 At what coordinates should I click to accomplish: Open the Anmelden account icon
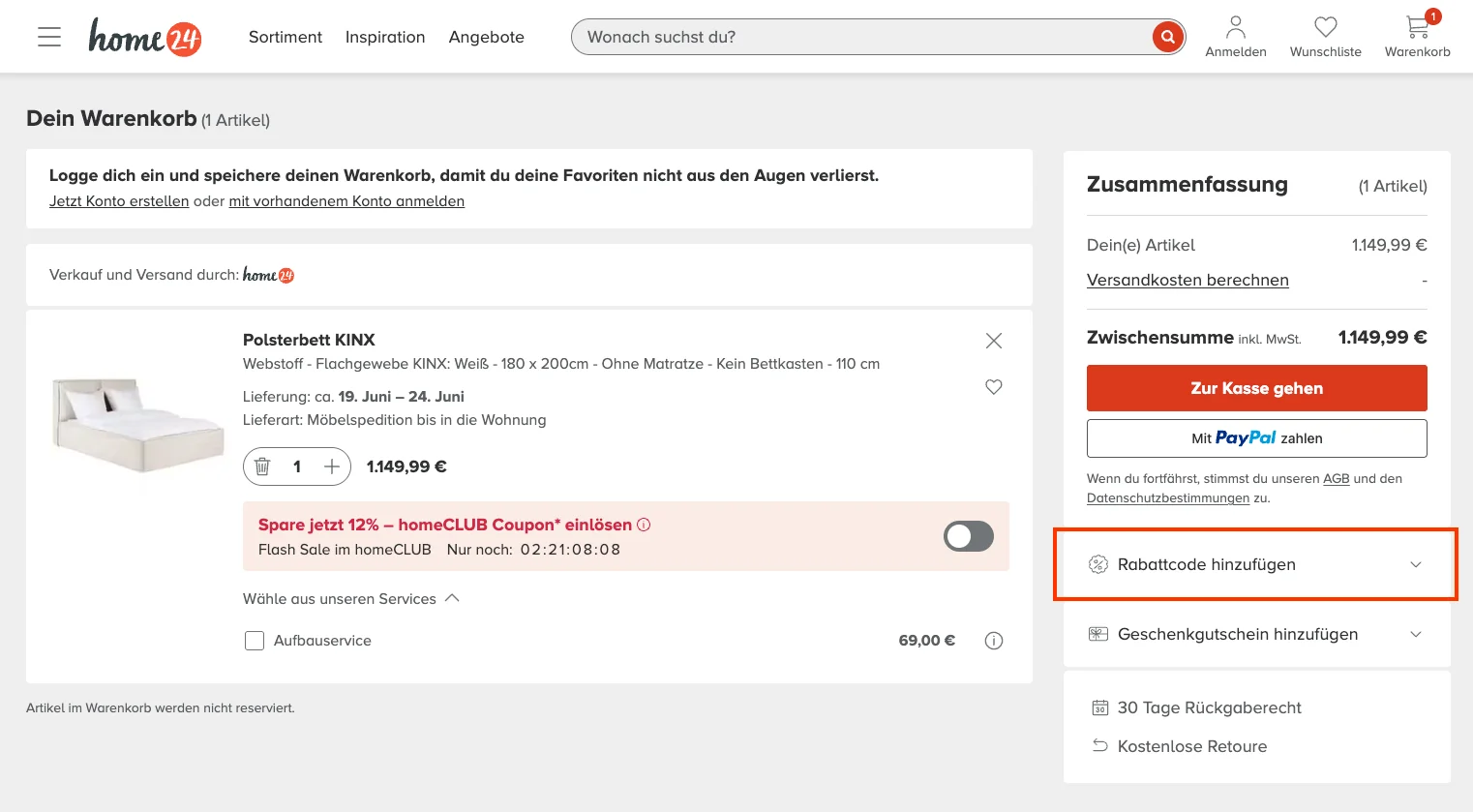pos(1236,37)
